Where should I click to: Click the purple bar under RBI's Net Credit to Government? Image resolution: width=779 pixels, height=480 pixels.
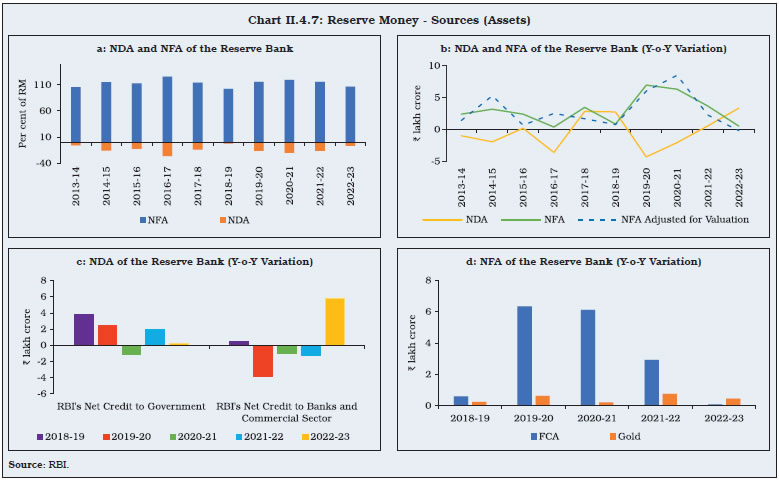pos(84,329)
